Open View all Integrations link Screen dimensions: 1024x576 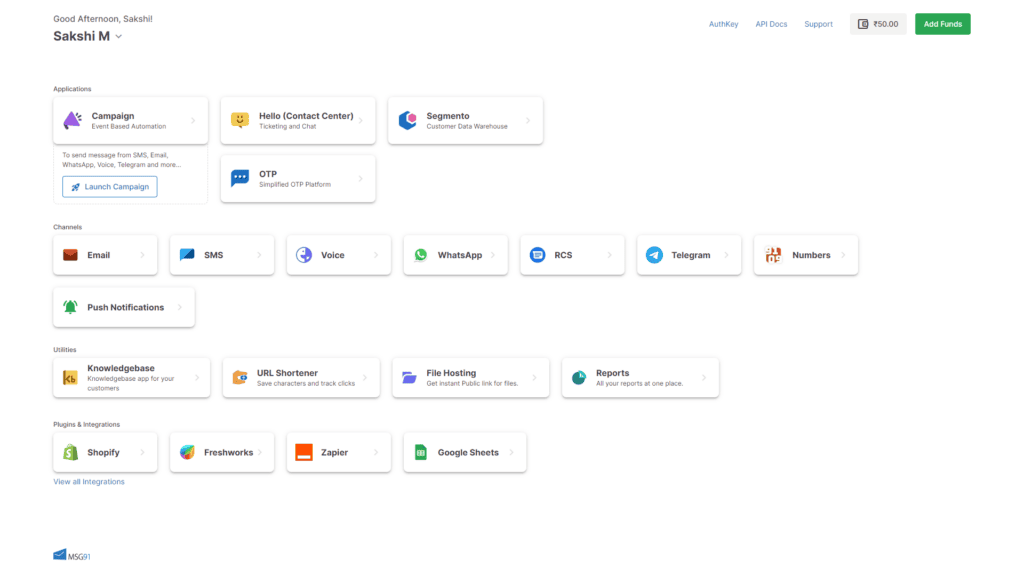point(89,481)
